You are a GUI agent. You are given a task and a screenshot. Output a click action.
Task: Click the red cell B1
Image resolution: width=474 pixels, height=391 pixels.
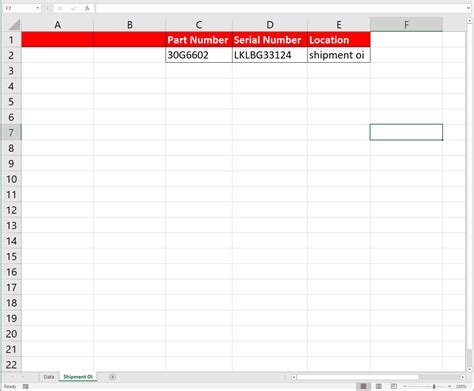pyautogui.click(x=130, y=40)
